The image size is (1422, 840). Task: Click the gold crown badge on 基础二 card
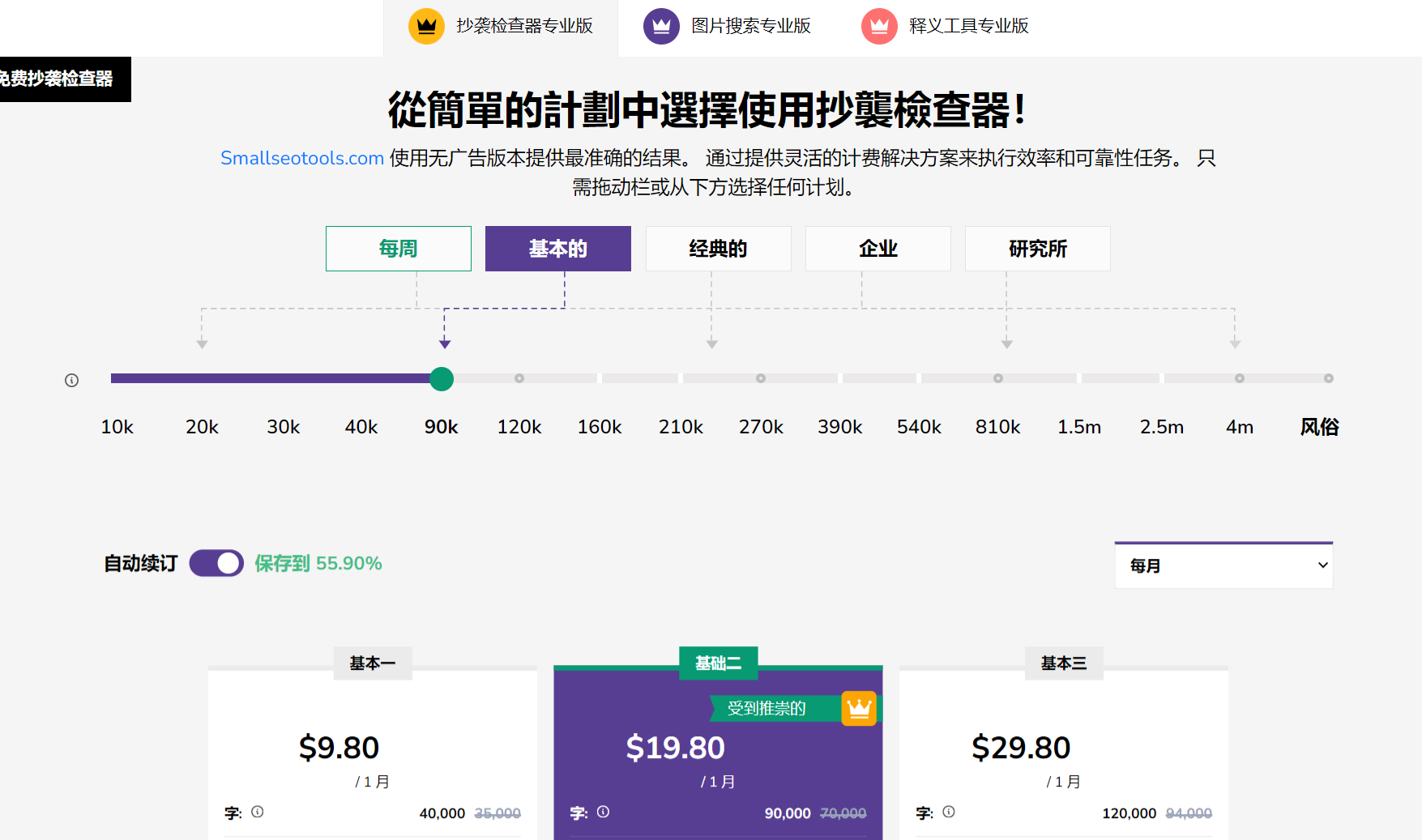[x=859, y=709]
